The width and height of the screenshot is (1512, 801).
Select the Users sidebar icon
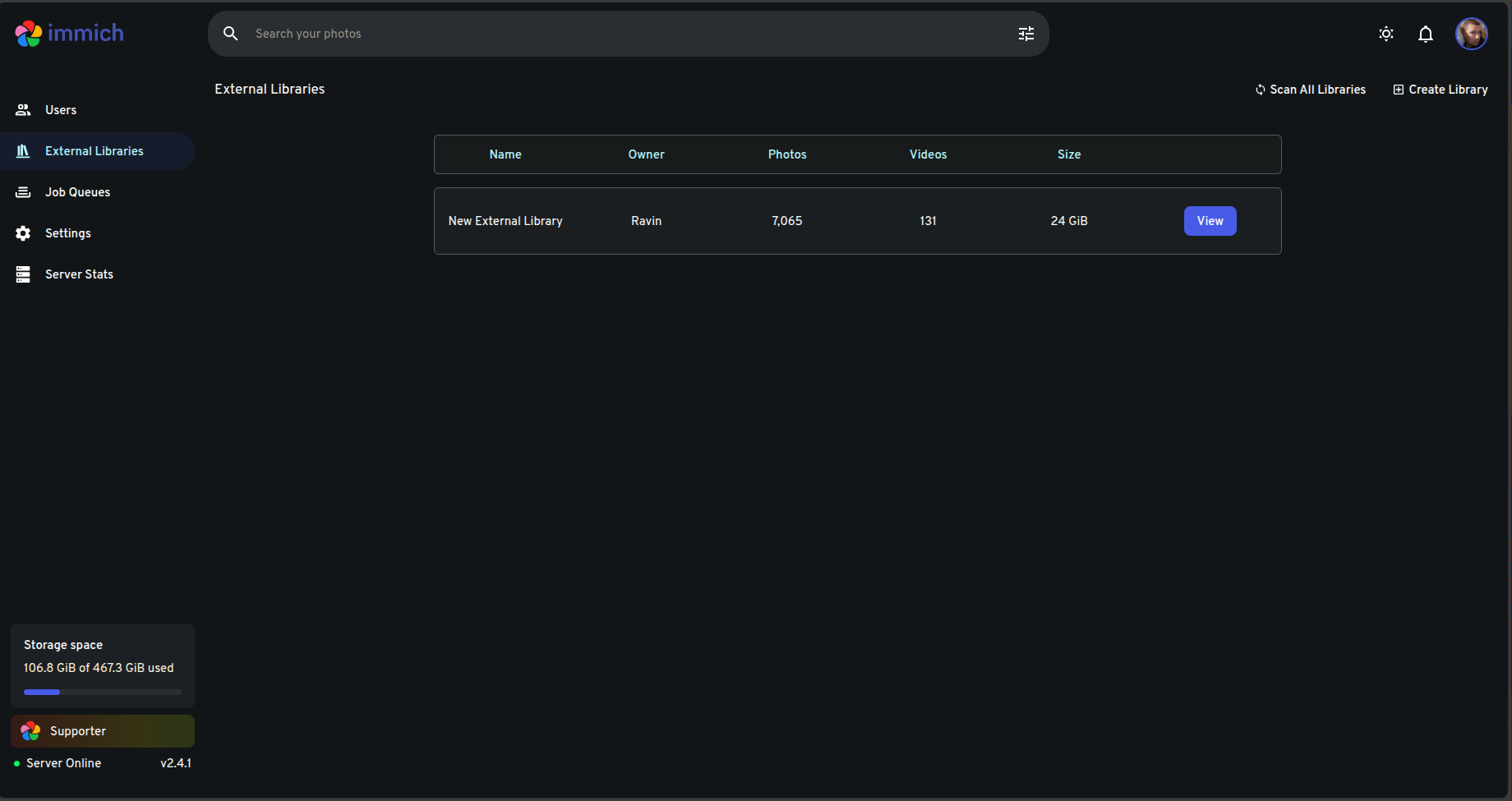point(23,109)
